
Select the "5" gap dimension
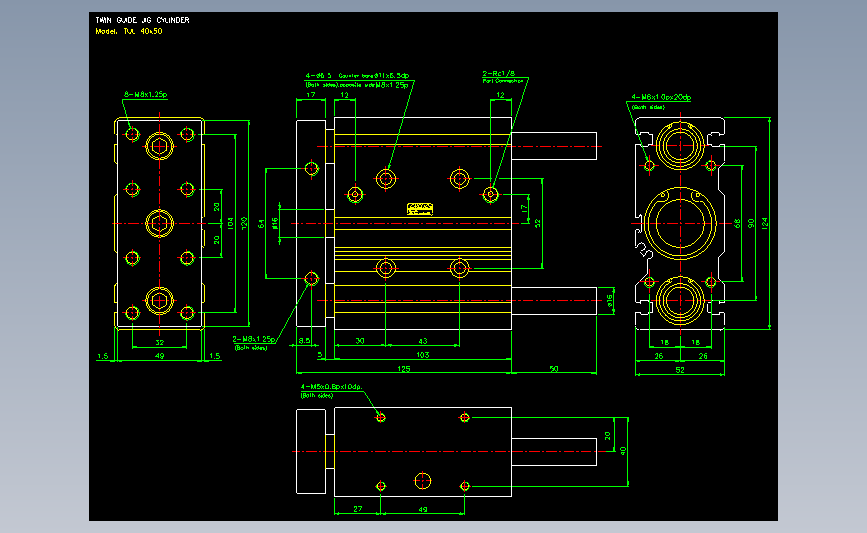pos(320,355)
